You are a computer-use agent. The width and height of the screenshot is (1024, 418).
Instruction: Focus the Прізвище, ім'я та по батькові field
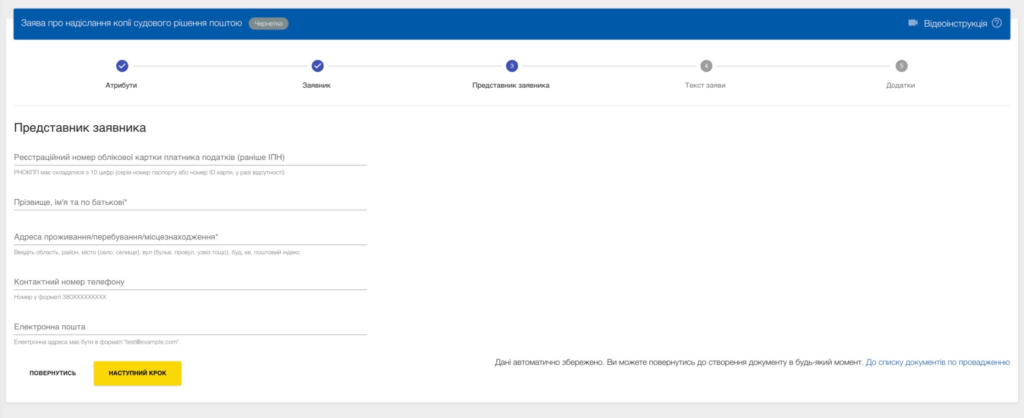tap(190, 202)
